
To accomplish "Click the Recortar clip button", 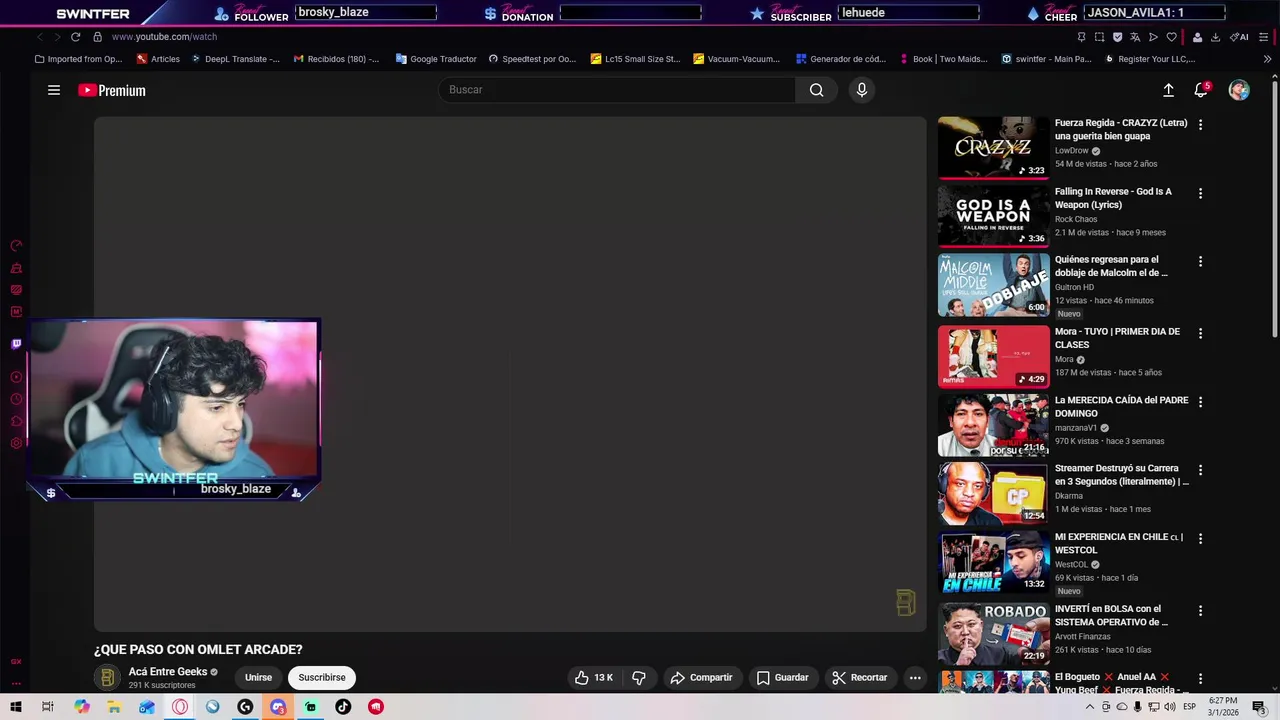I will click(860, 677).
